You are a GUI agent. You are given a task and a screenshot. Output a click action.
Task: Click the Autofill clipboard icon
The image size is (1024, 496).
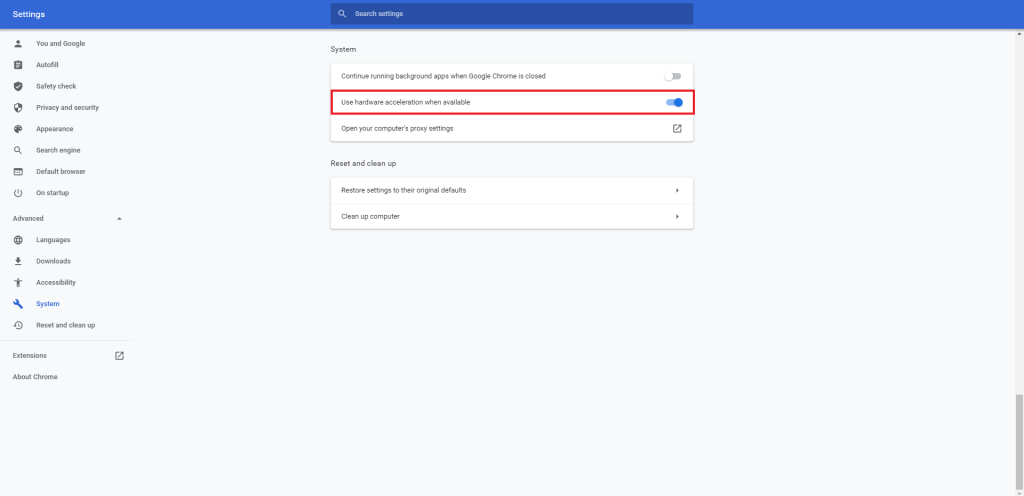pos(18,65)
